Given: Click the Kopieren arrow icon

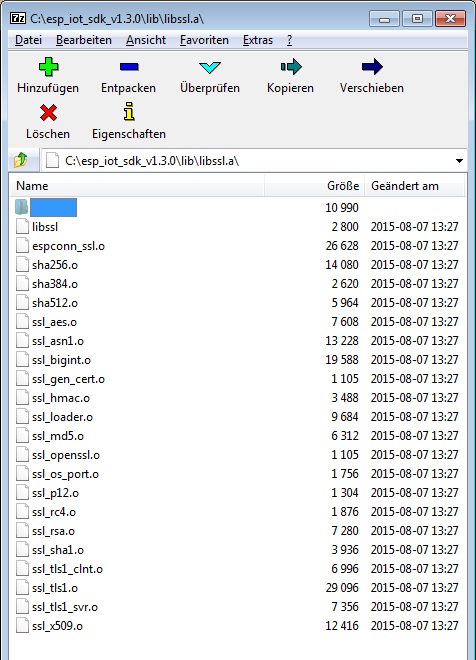Looking at the screenshot, I should click(291, 67).
